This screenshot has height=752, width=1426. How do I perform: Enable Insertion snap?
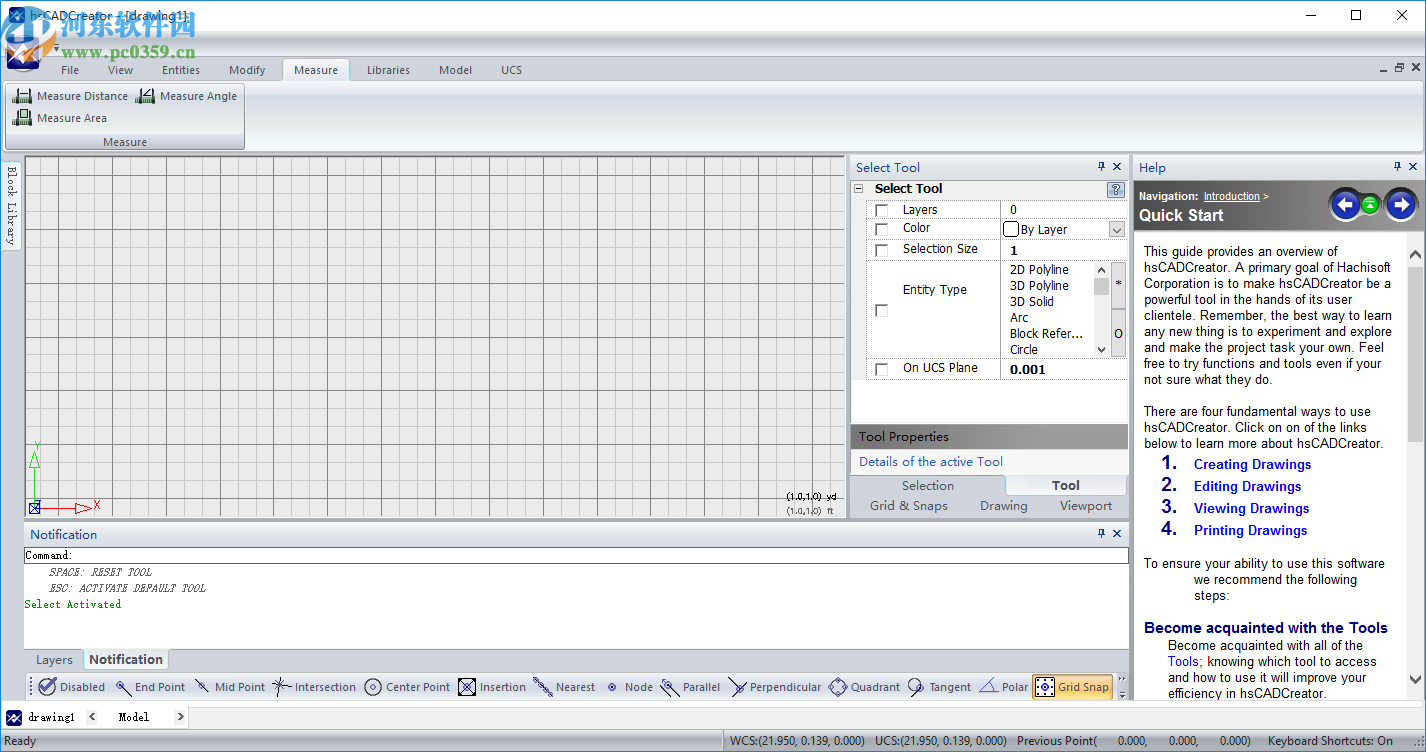click(492, 687)
